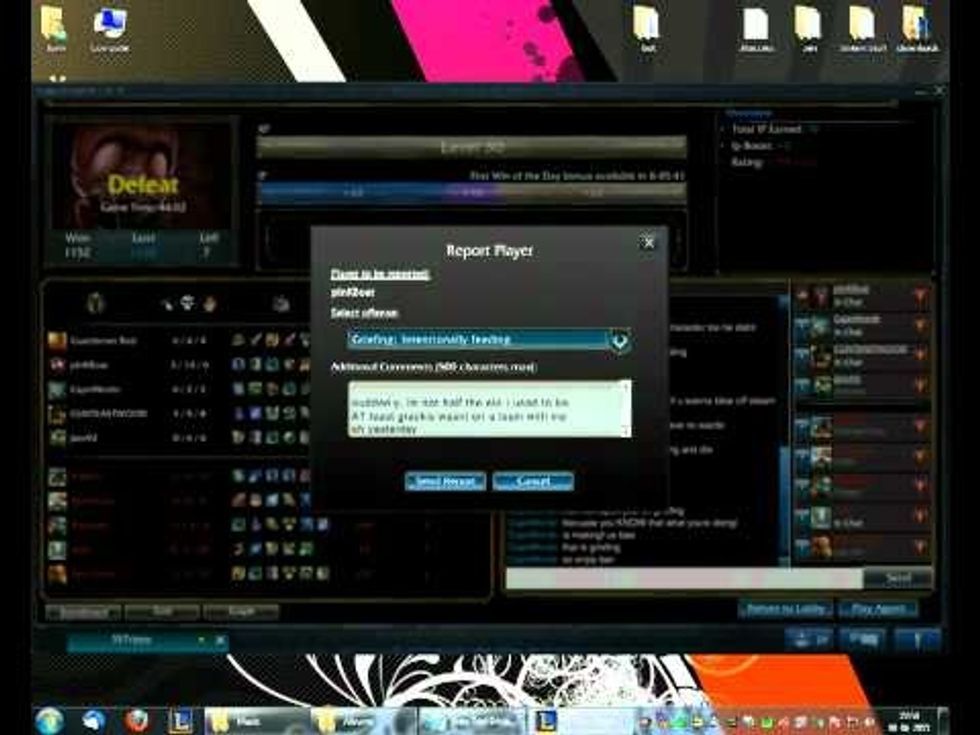Screen dimensions: 980x735
Task: Click the Send Report button
Action: tap(445, 482)
